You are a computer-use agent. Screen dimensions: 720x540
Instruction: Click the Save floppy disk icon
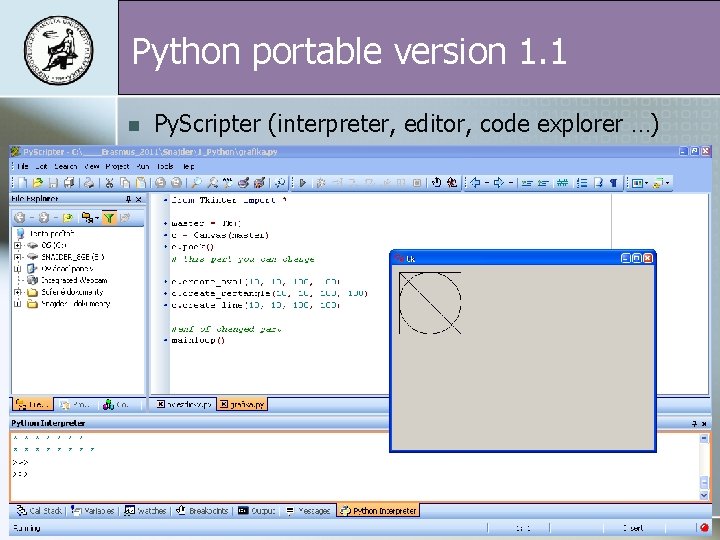pos(53,183)
